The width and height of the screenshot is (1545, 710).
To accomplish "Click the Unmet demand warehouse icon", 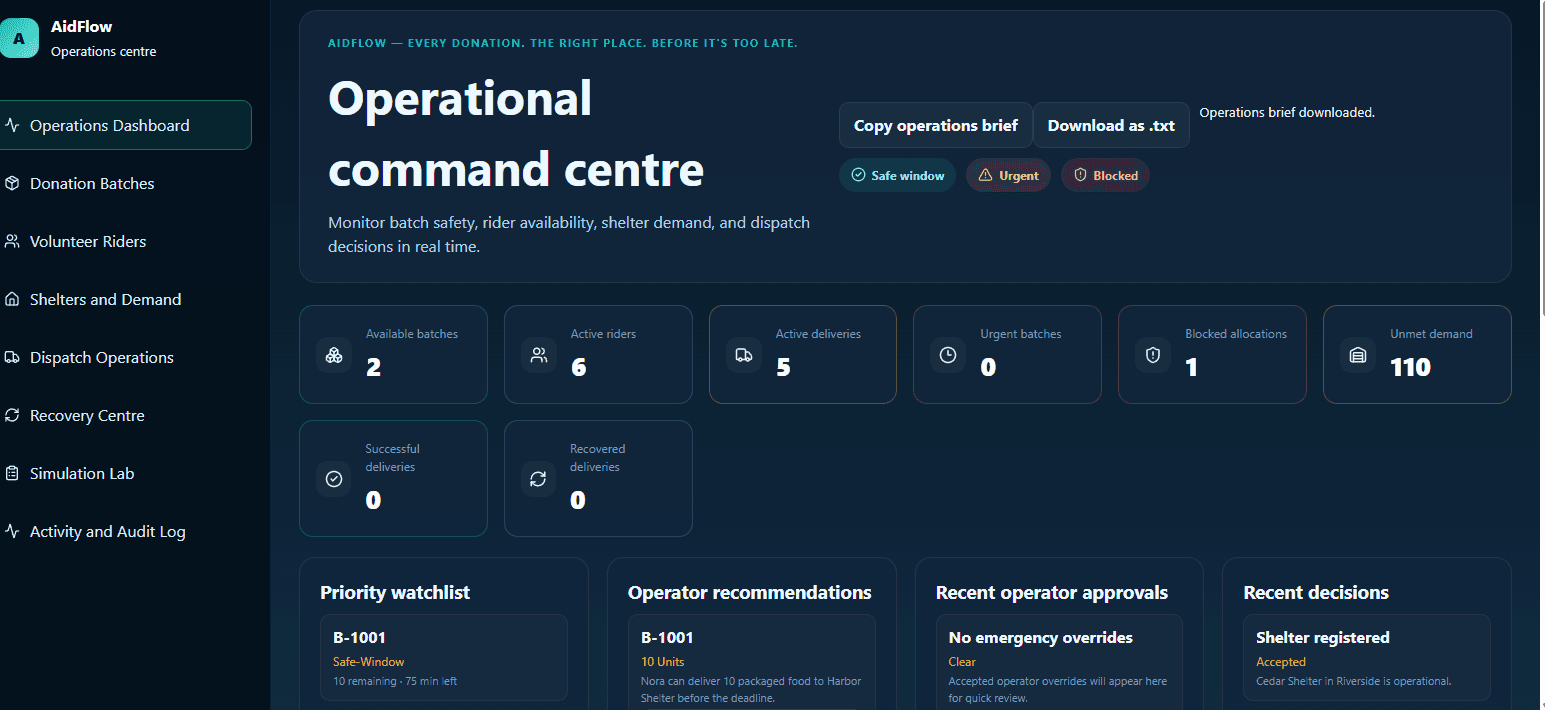I will (1358, 355).
